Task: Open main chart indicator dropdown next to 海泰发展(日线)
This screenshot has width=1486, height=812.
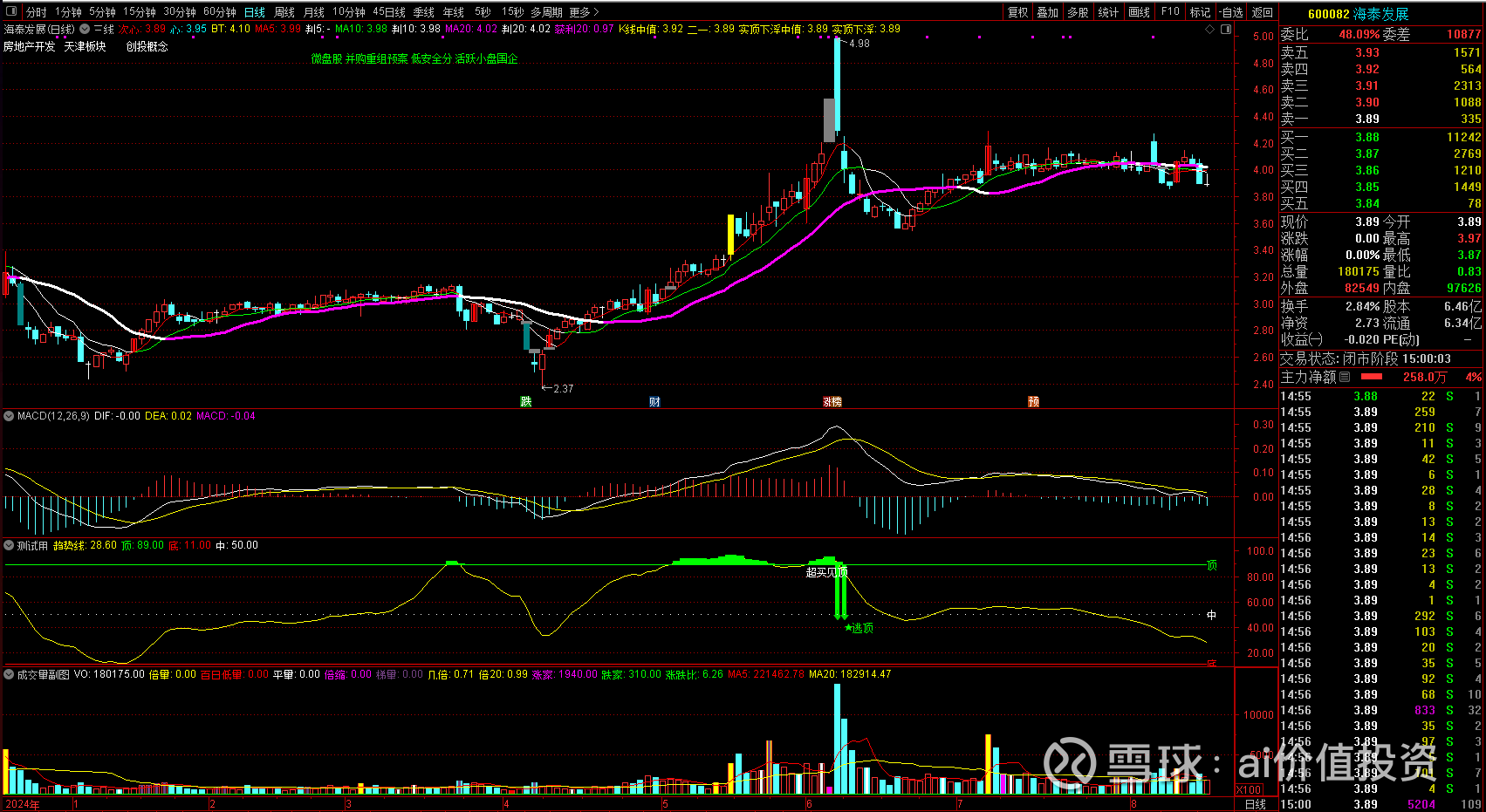Action: tap(85, 30)
